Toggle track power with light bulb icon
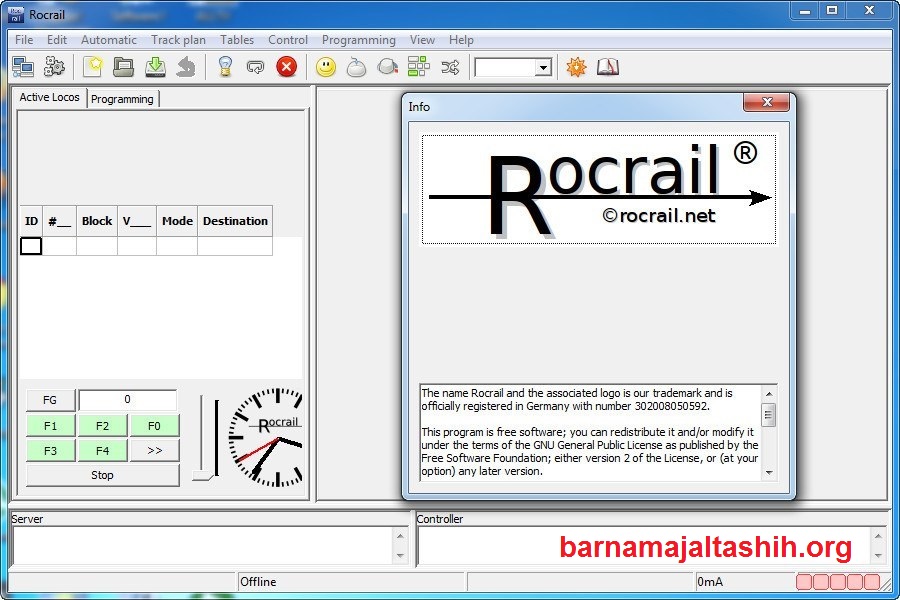Image resolution: width=900 pixels, height=600 pixels. pos(225,67)
